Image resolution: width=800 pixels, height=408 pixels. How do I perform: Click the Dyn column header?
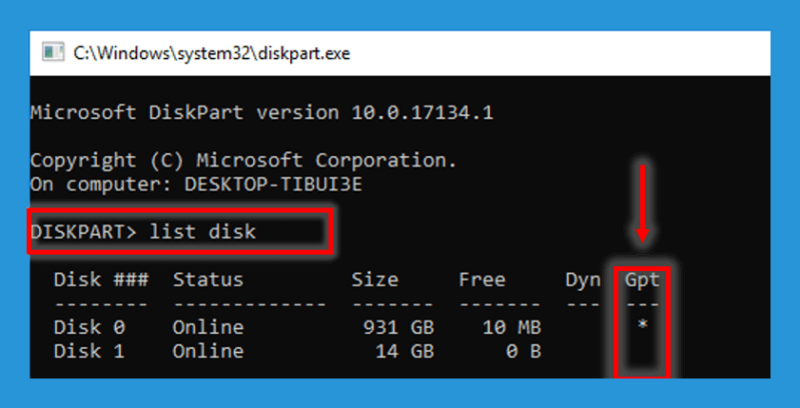tap(583, 280)
